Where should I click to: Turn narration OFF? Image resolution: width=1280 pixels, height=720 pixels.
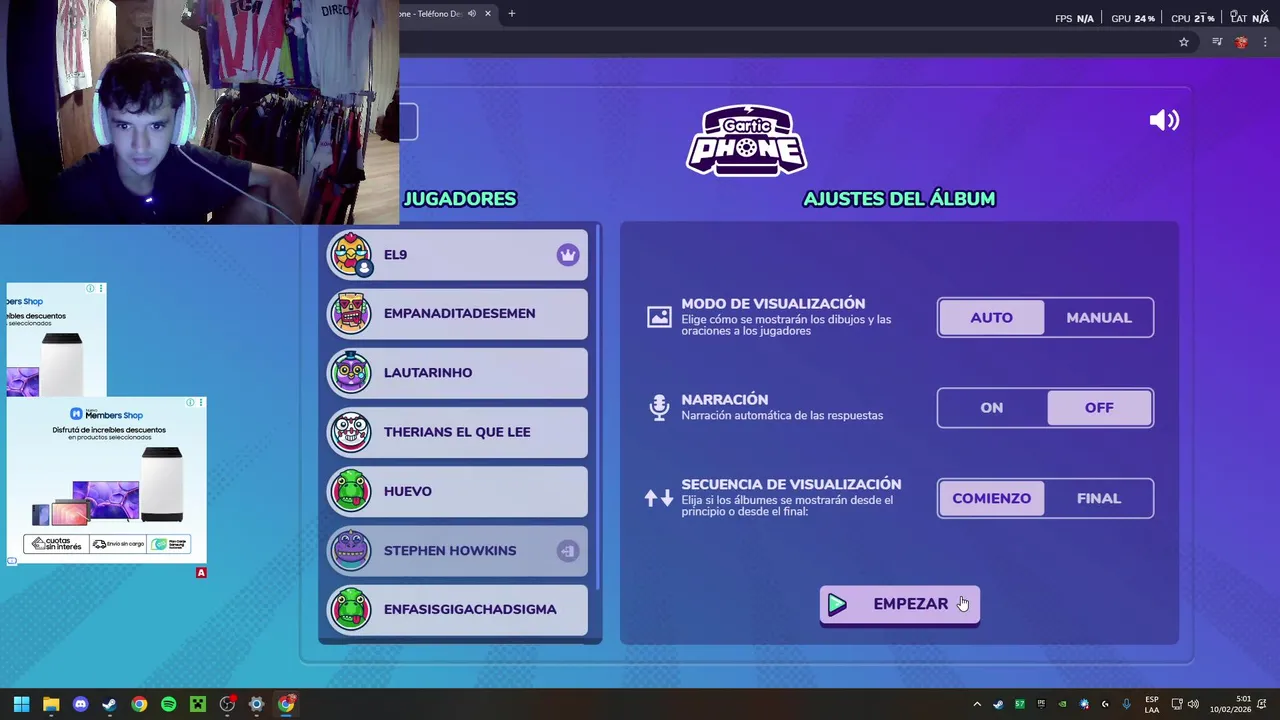pos(1099,407)
